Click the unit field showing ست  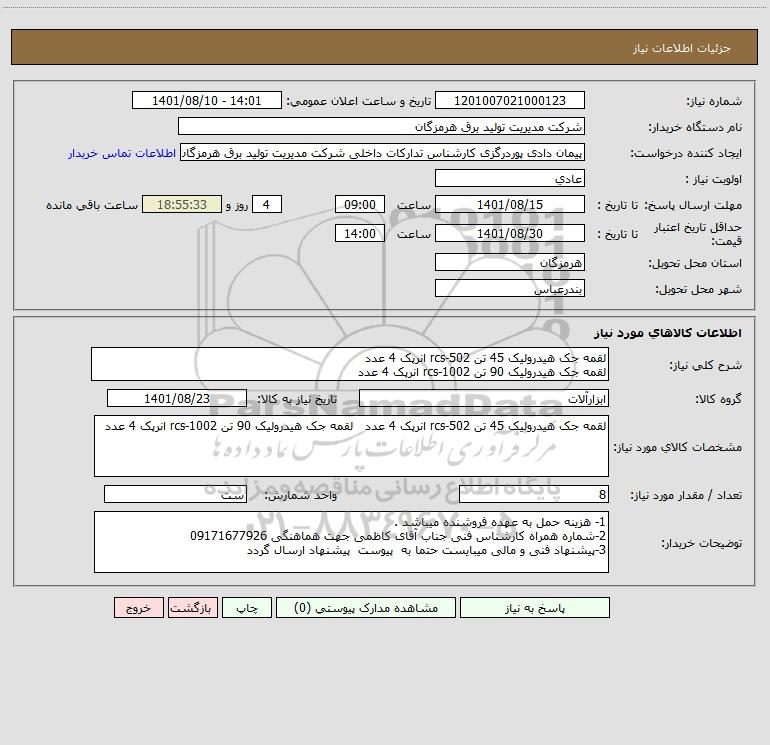(175, 494)
